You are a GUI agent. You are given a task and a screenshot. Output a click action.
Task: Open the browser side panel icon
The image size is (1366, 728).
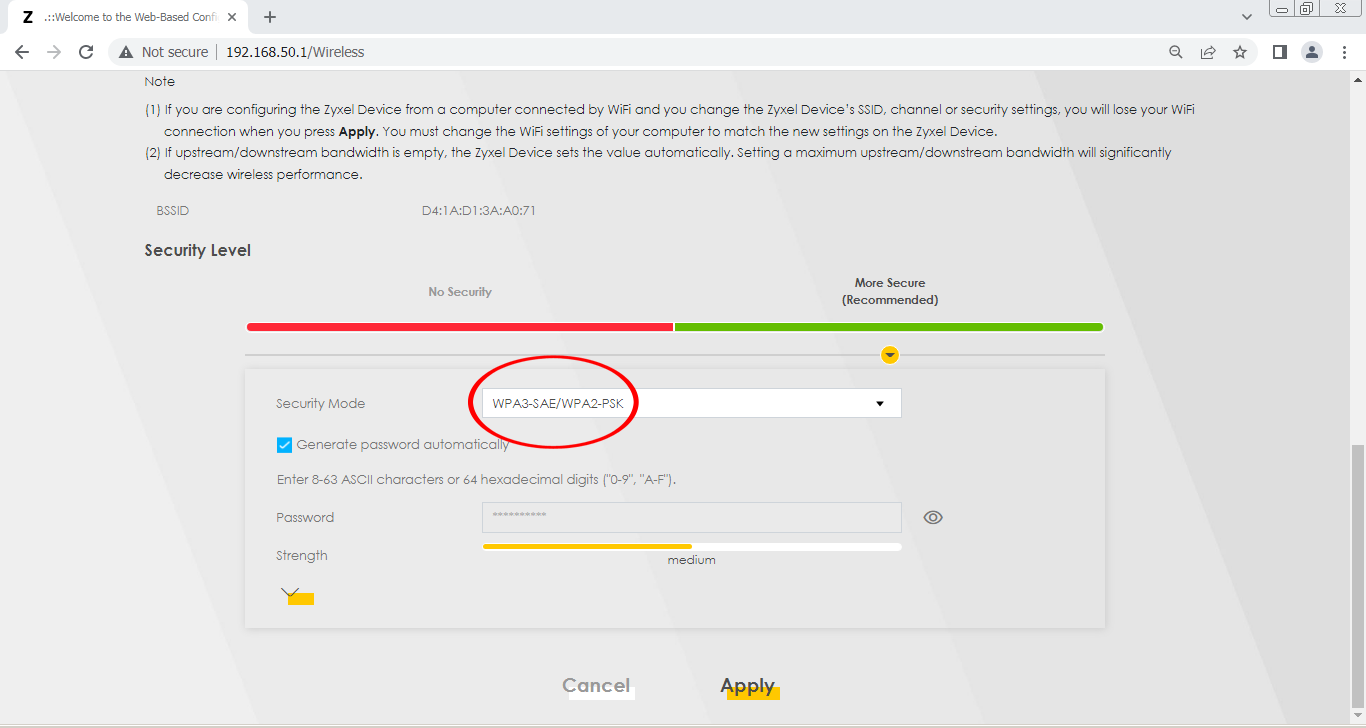[1279, 52]
